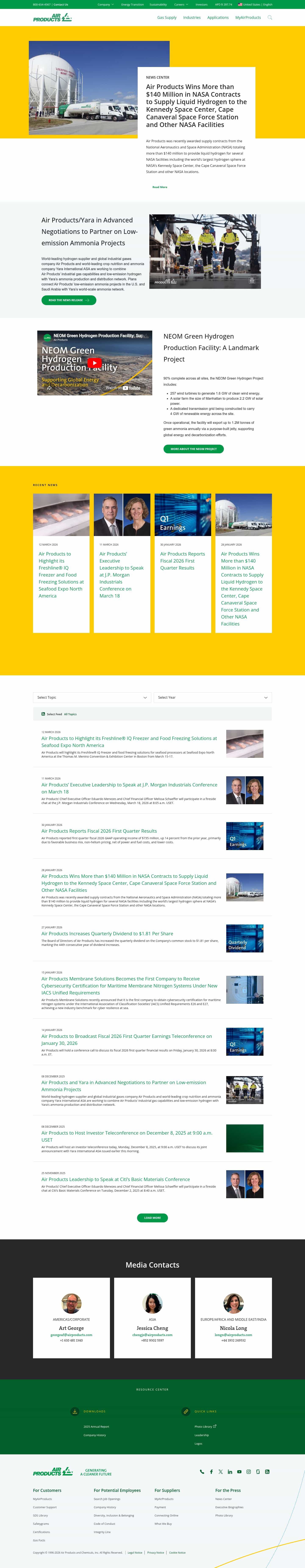Click Logos quick link
This screenshot has height=1568, width=305.
[x=199, y=1443]
